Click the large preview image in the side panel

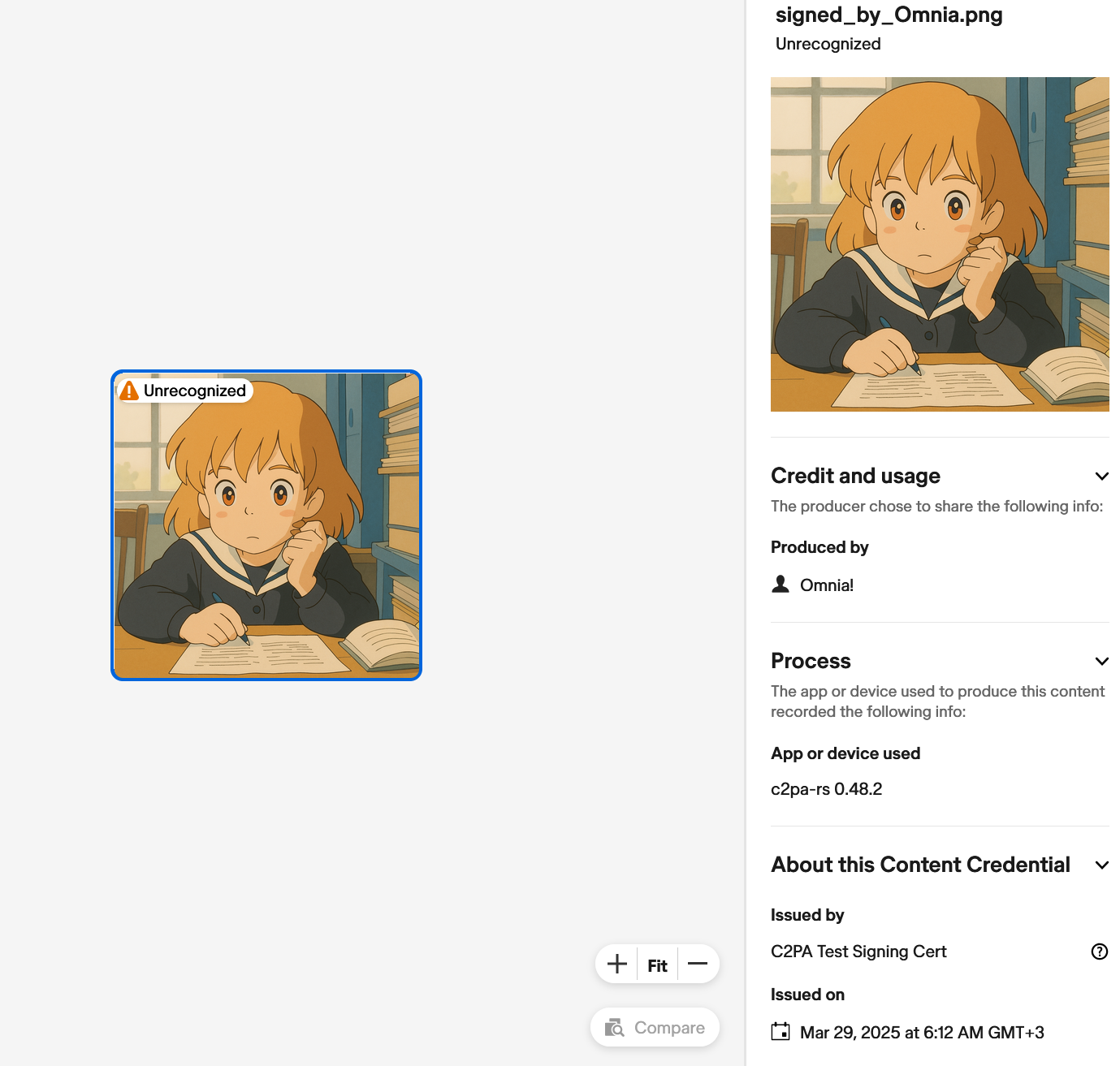pyautogui.click(x=940, y=244)
